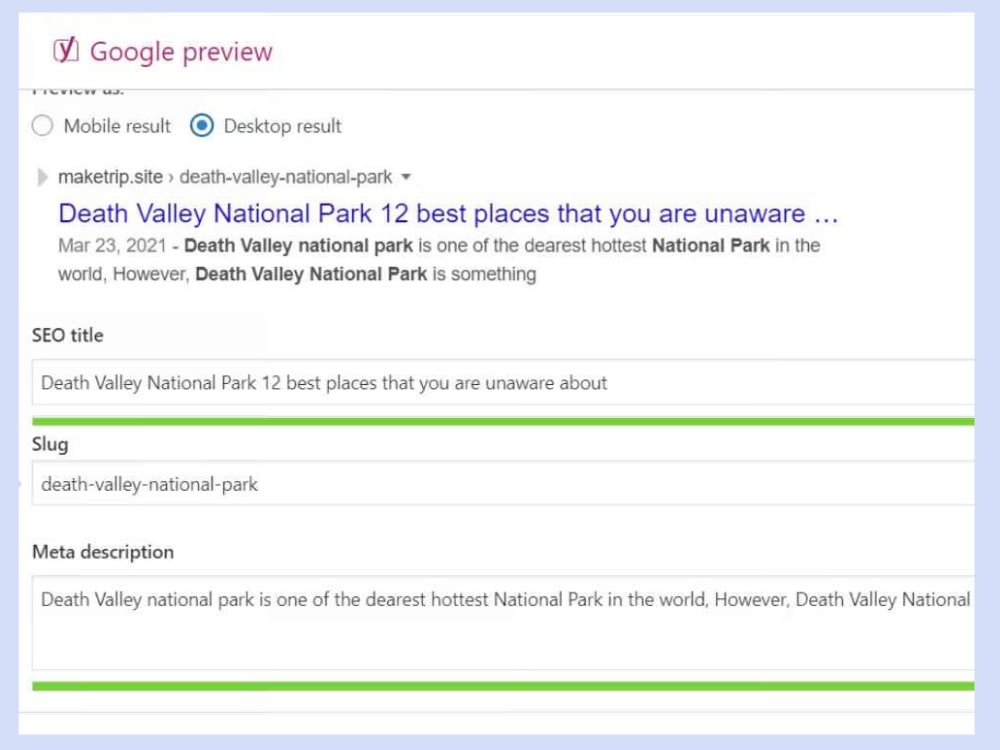Click inside the SEO title input field
1000x750 pixels.
coord(503,382)
